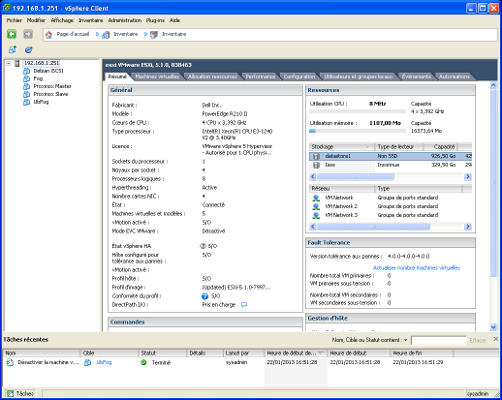The height and width of the screenshot is (400, 502).
Task: Click the gray forward navigation arrow
Action: pyautogui.click(x=28, y=34)
